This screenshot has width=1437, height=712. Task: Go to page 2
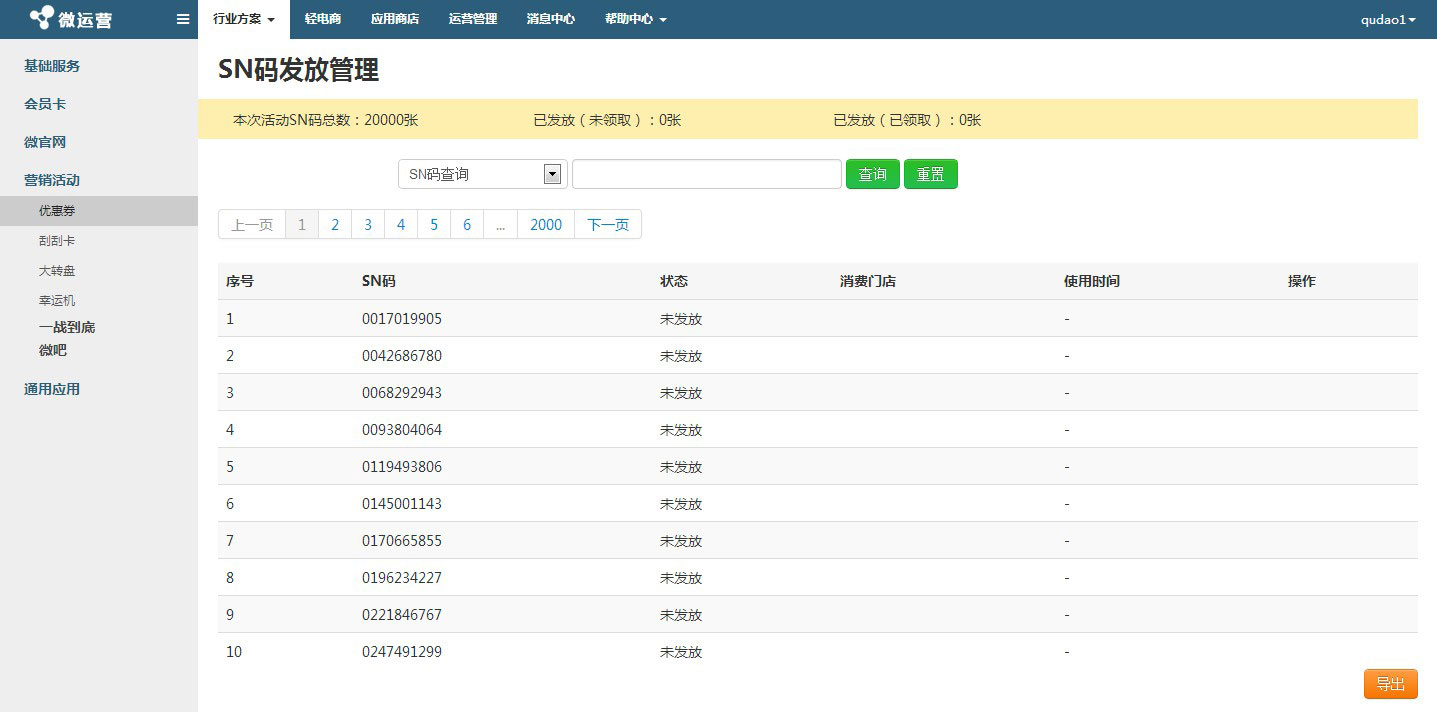(335, 224)
